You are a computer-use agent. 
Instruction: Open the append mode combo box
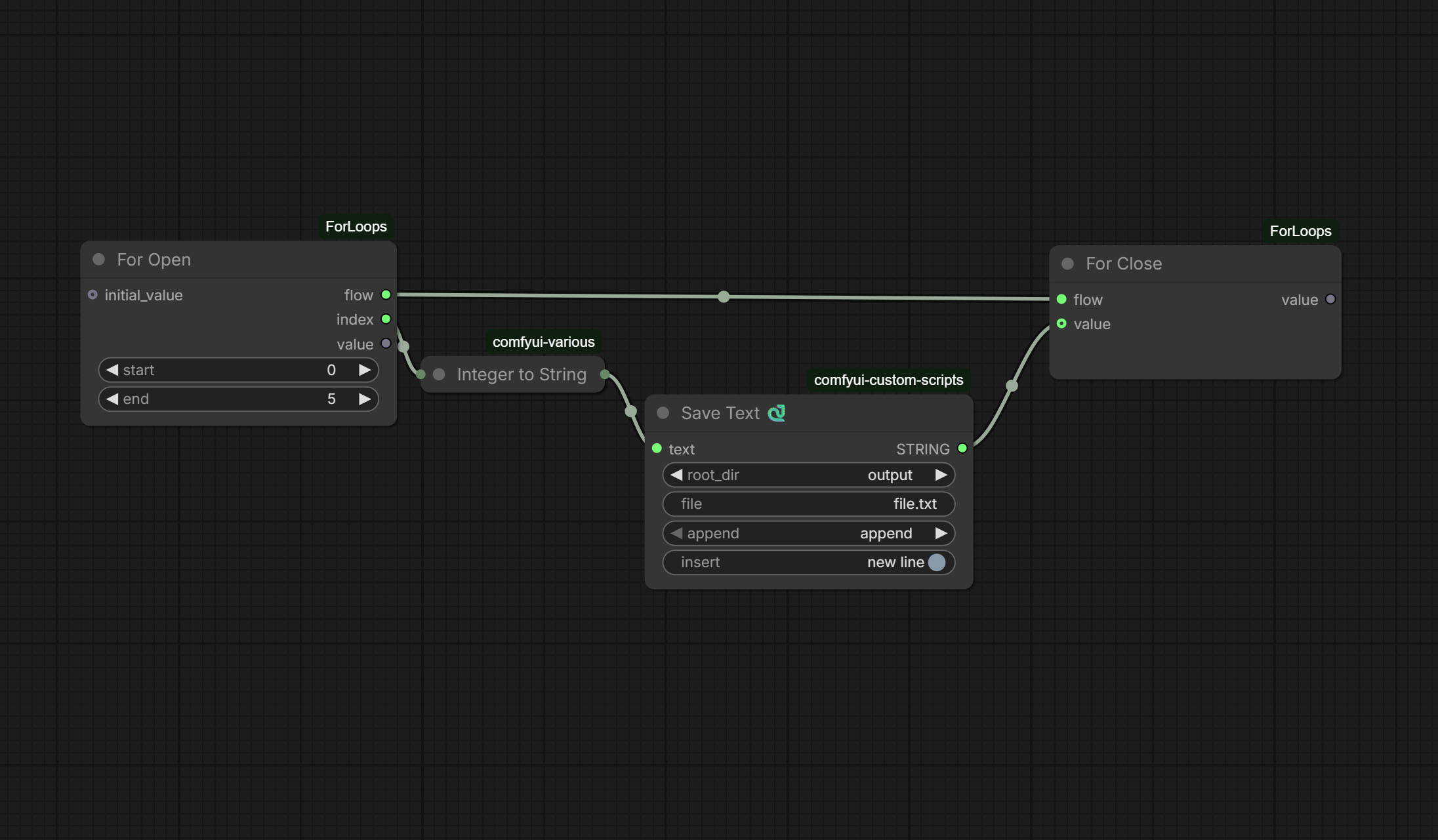coord(809,533)
